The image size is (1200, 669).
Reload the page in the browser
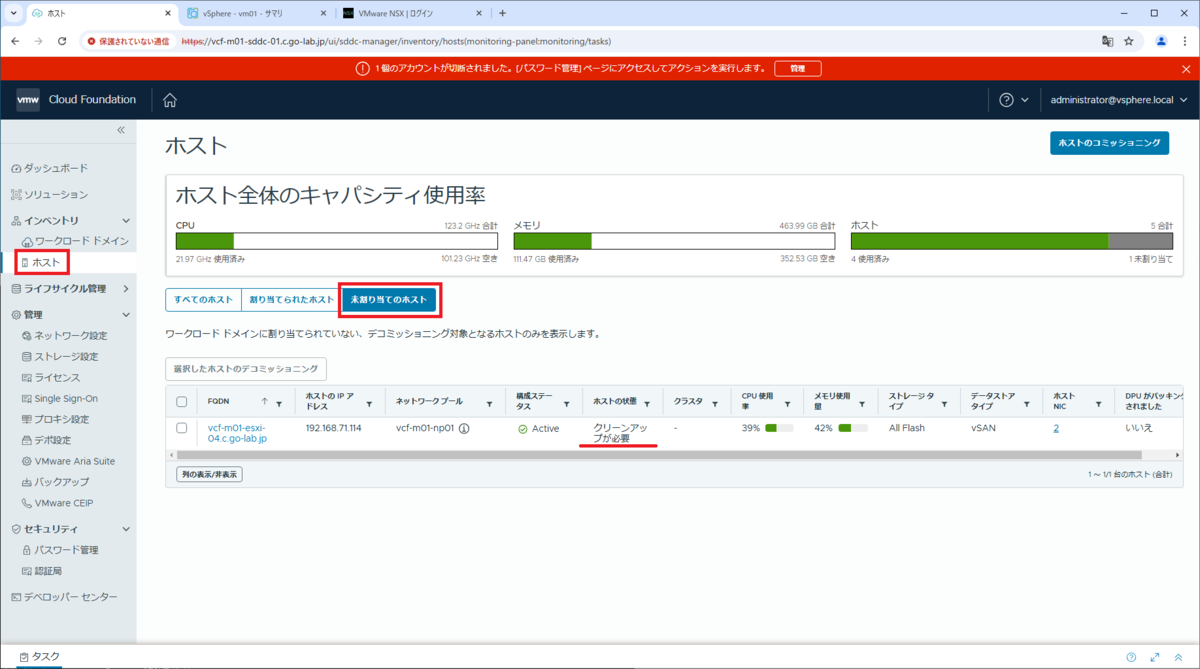(62, 41)
